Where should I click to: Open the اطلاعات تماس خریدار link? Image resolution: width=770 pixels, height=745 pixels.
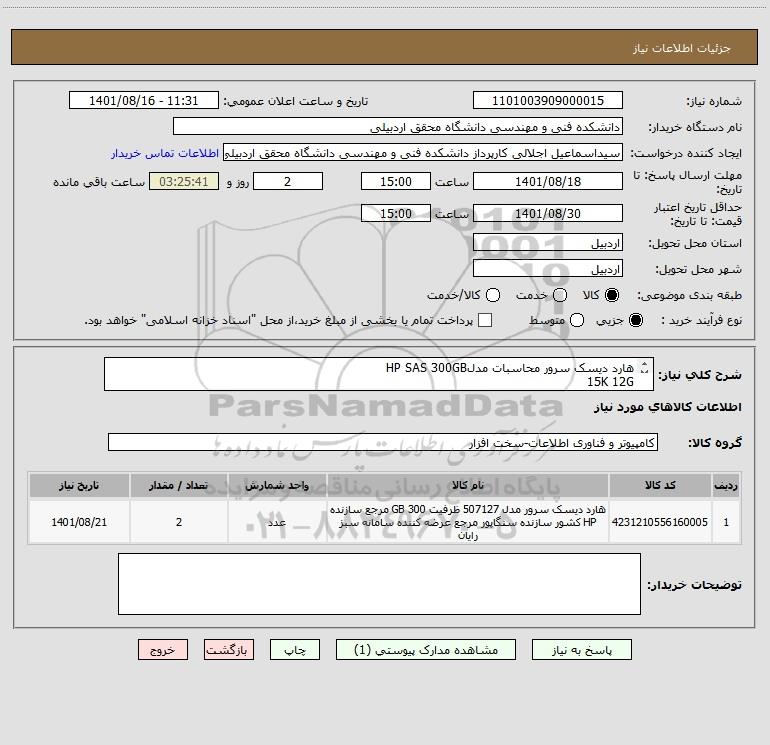tap(165, 153)
